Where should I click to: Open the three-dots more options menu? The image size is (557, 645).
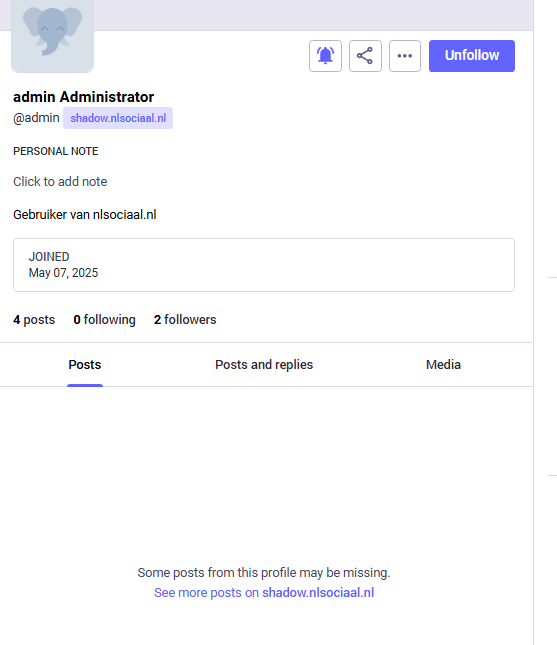pos(405,56)
